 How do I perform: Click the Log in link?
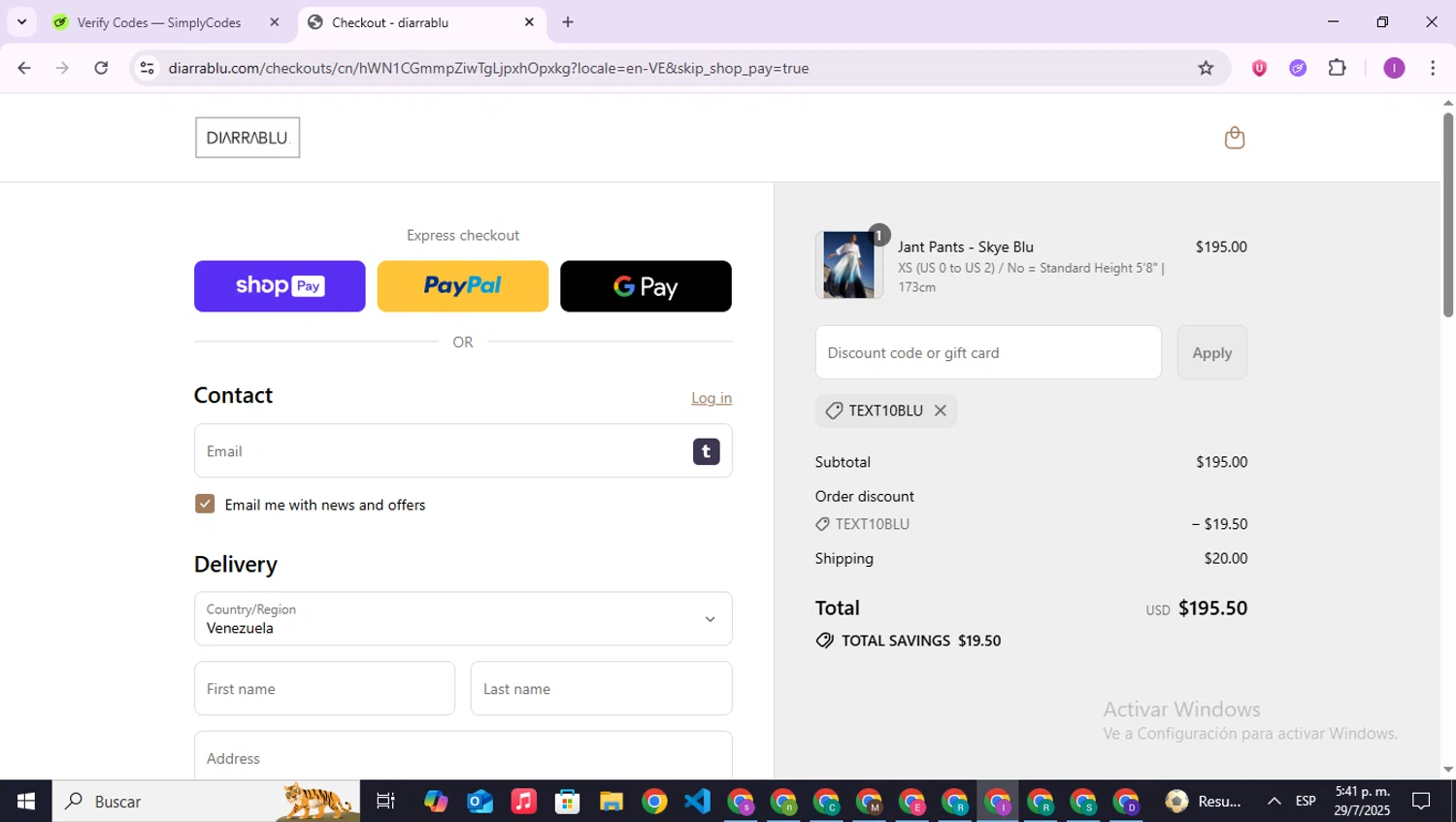point(711,398)
